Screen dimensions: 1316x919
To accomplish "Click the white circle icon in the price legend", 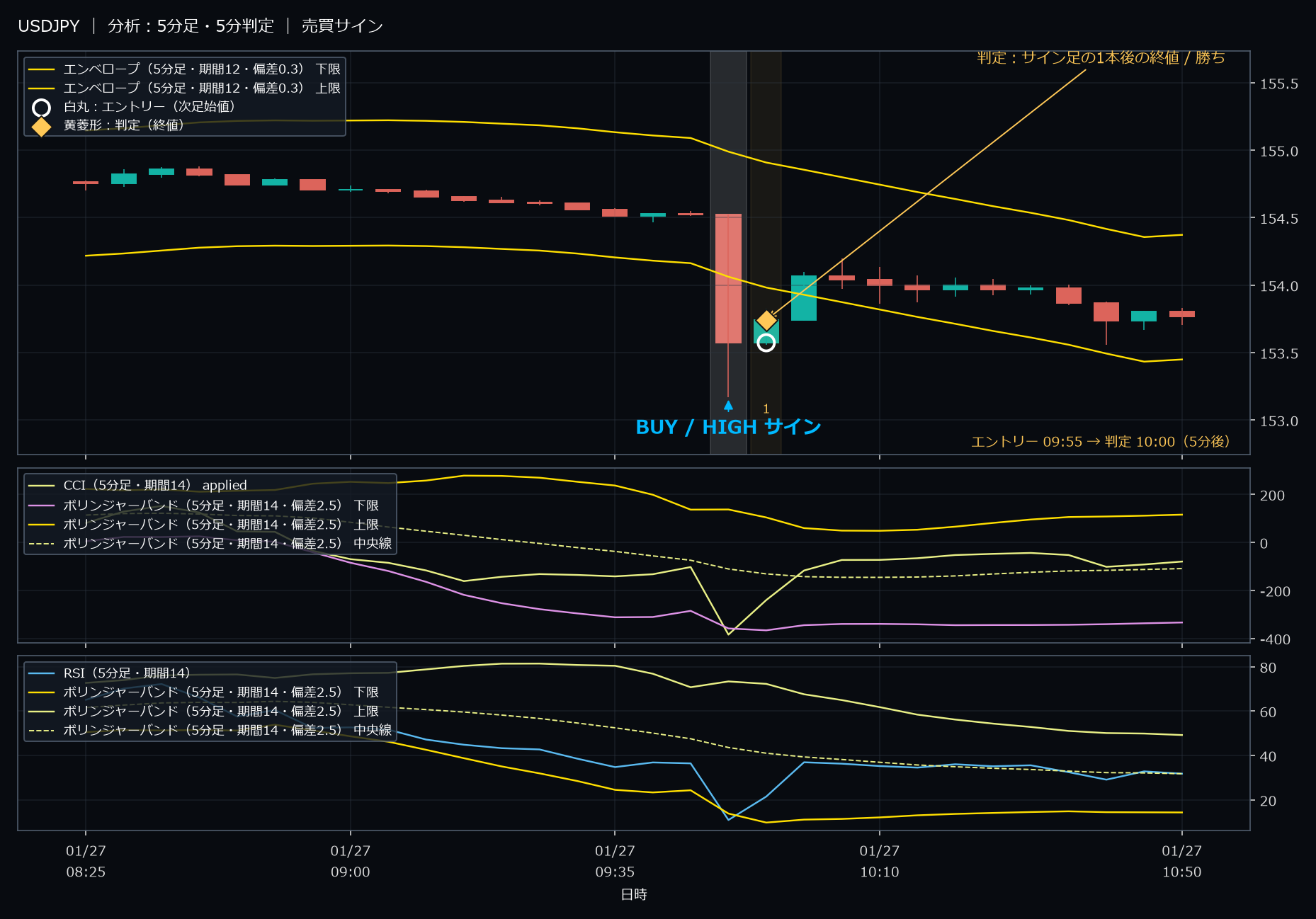I will pyautogui.click(x=42, y=108).
